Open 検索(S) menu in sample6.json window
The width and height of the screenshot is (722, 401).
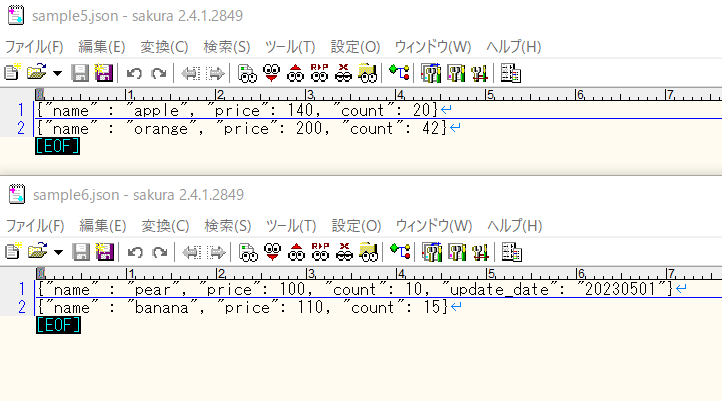tap(227, 226)
